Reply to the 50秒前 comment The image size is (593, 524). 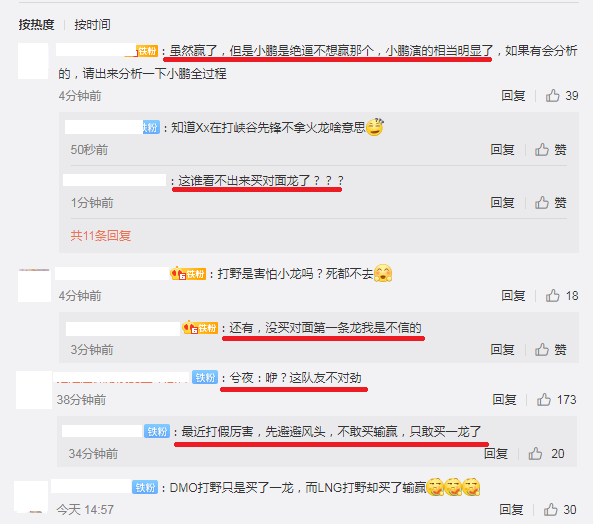tap(502, 150)
